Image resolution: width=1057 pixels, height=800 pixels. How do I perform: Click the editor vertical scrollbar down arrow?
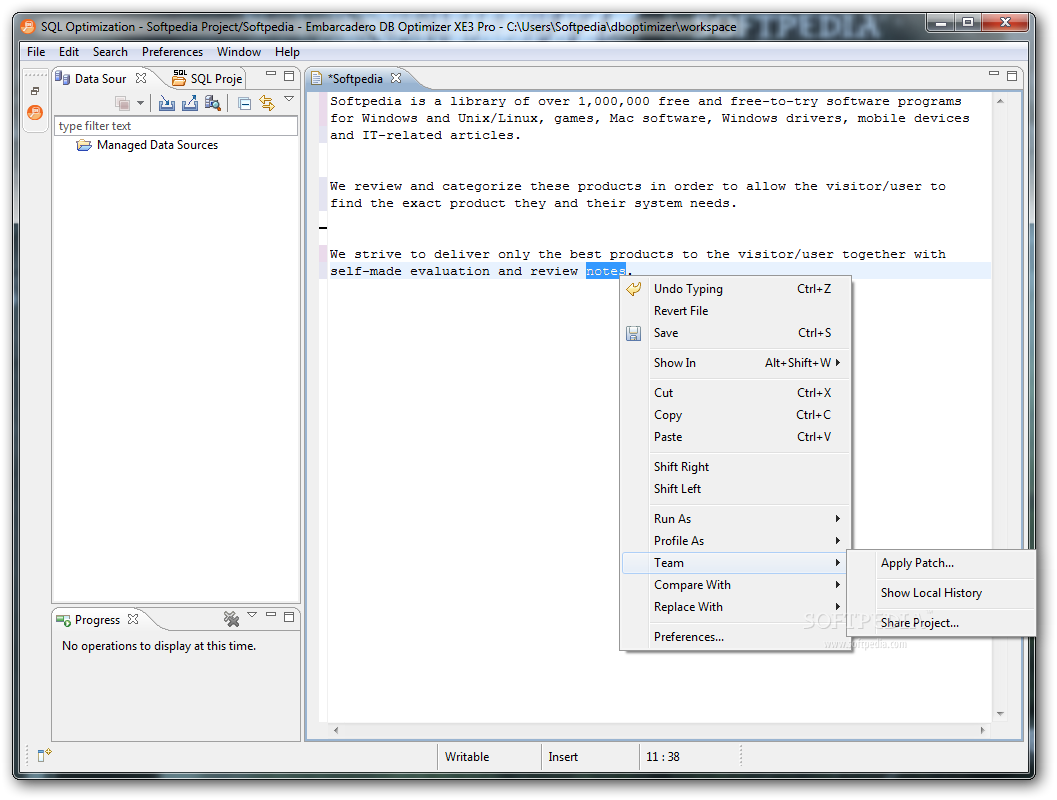coord(1000,714)
